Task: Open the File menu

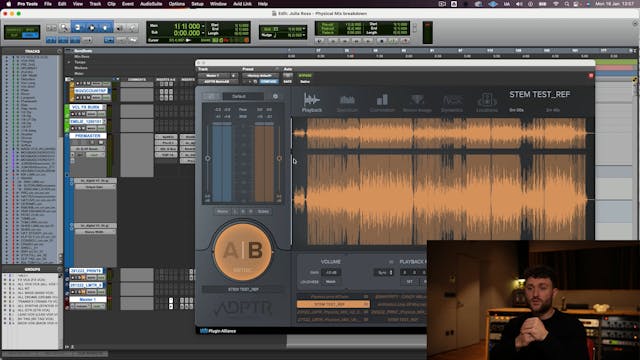Action: 48,4
